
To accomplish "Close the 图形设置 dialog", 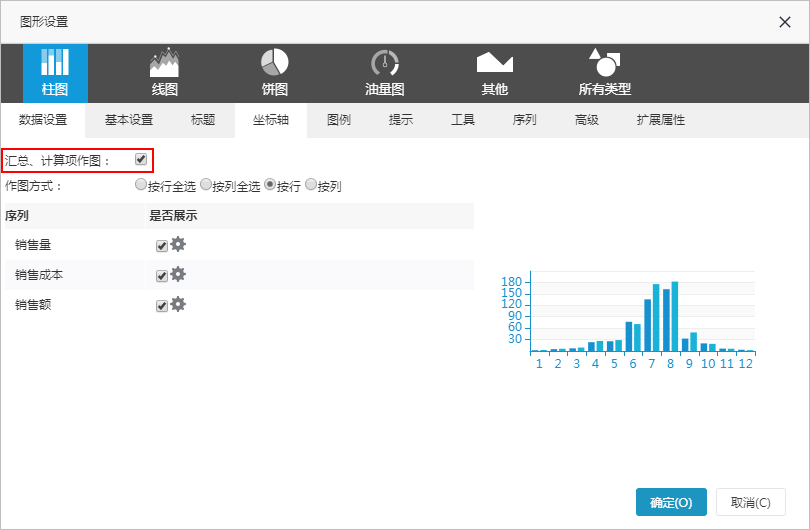I will click(x=785, y=22).
